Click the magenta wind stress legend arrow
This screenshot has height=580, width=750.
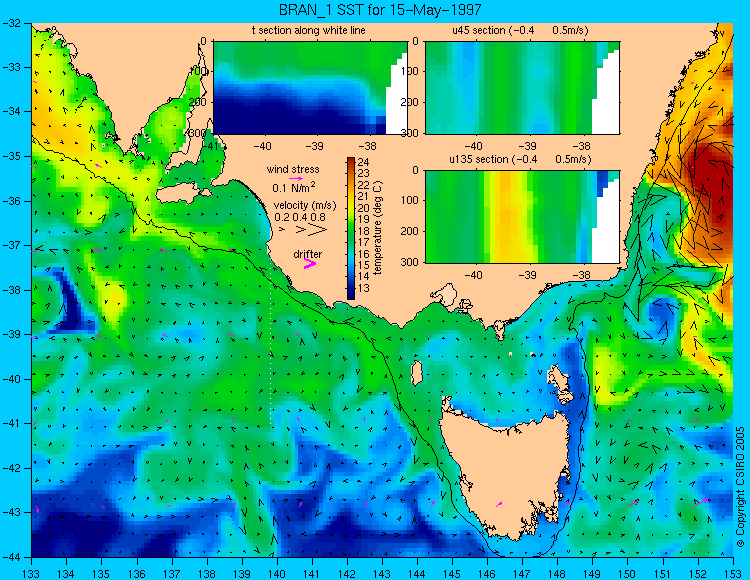click(296, 178)
